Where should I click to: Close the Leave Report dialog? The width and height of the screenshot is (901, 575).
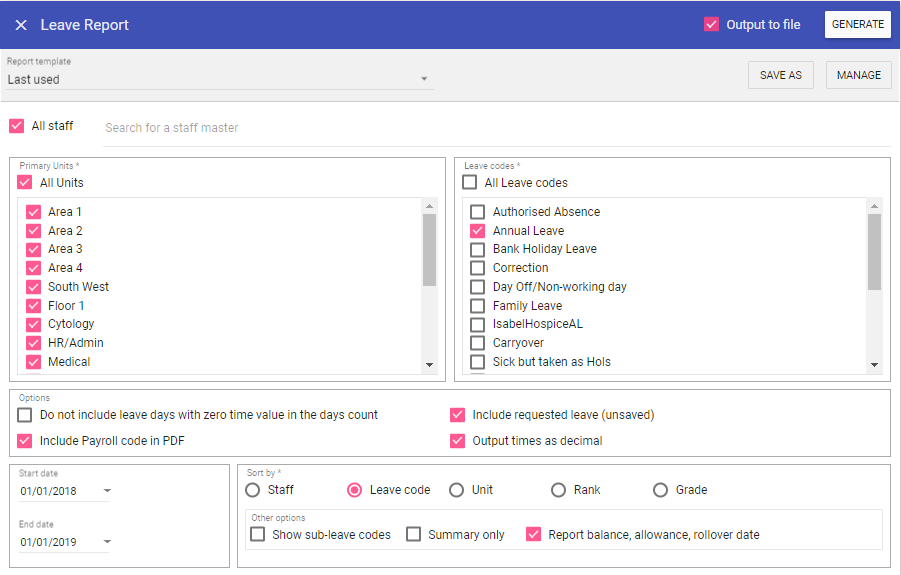click(21, 25)
